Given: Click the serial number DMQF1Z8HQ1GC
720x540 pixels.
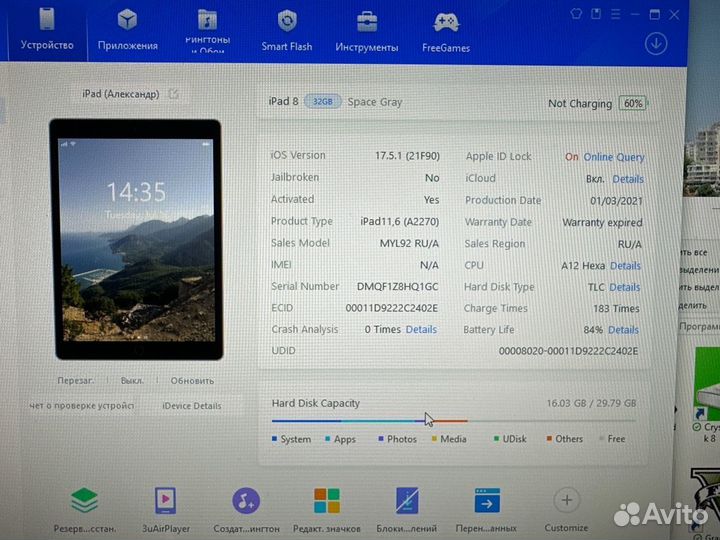Looking at the screenshot, I should pos(397,287).
